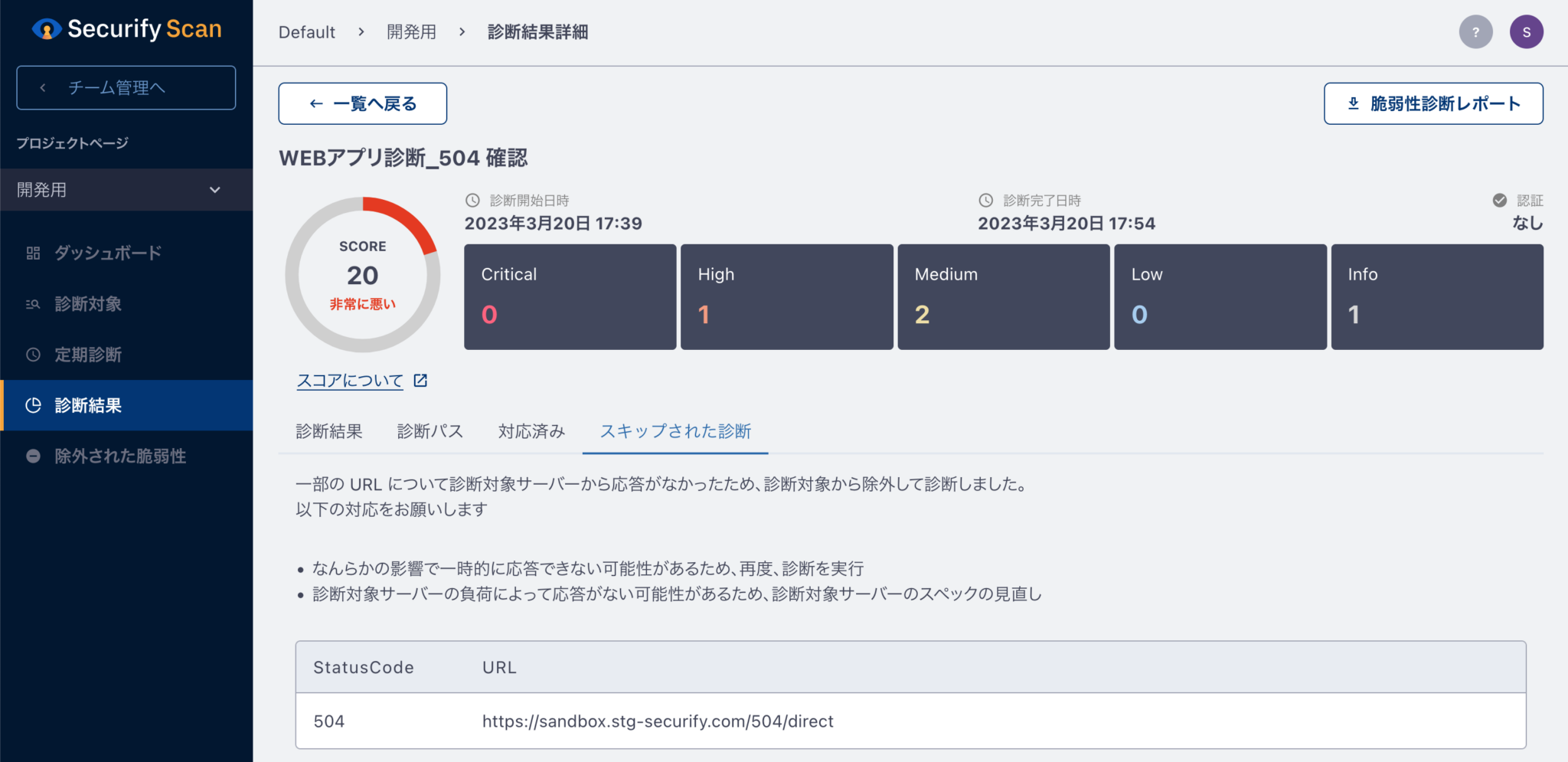Click the 一覧へ戻る button
Image resolution: width=1568 pixels, height=762 pixels.
point(362,103)
